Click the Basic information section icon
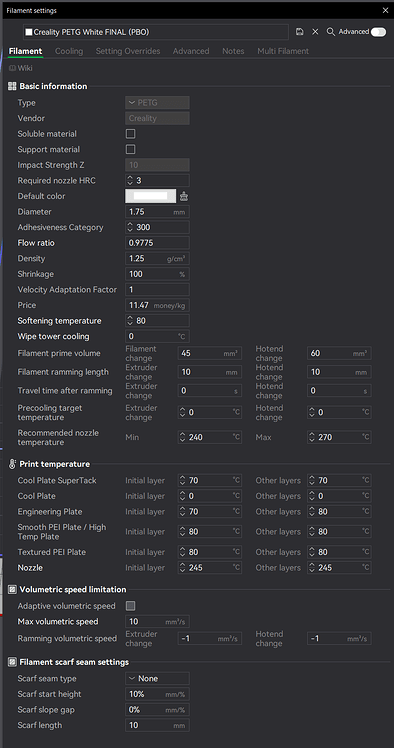Viewport: 394px width, 748px height. coord(12,86)
